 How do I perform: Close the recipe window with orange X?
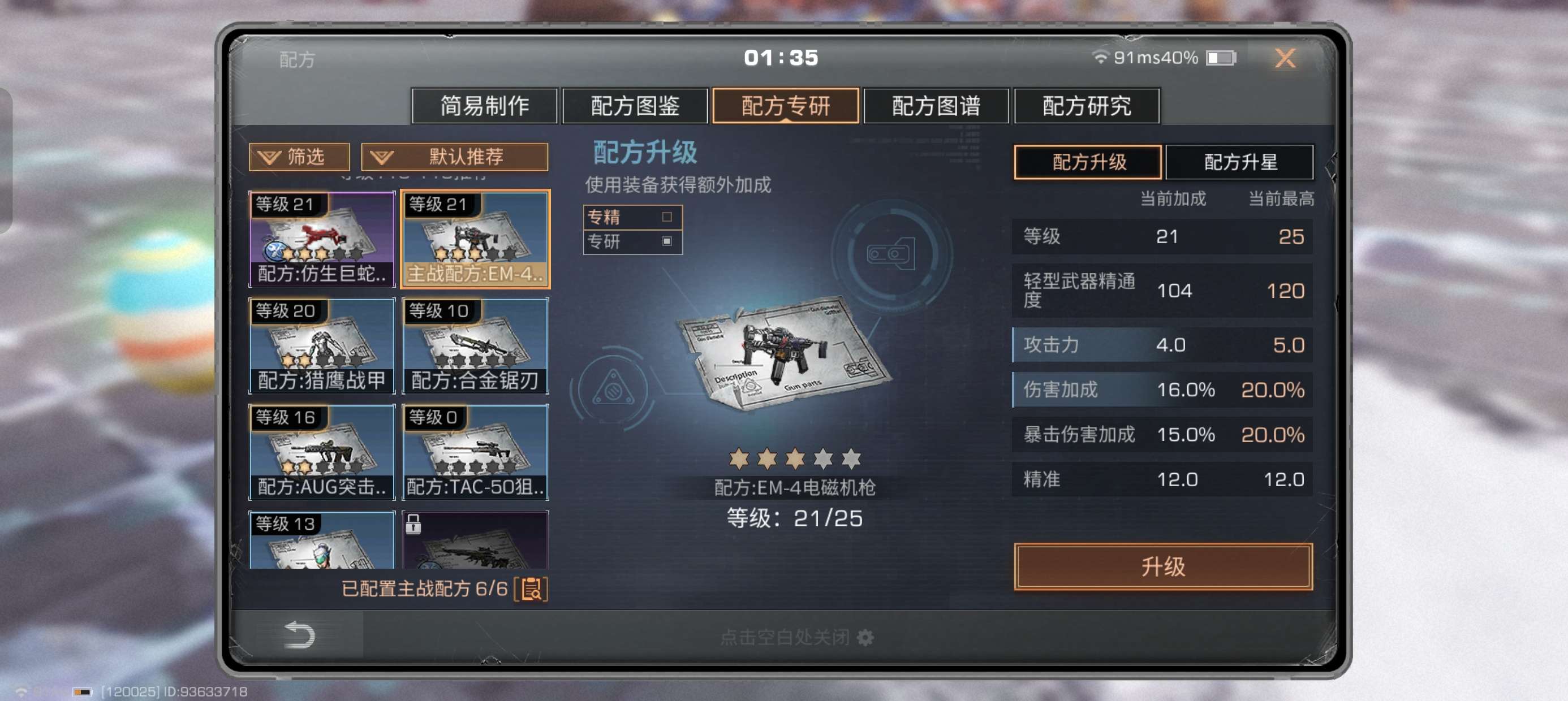coord(1285,58)
